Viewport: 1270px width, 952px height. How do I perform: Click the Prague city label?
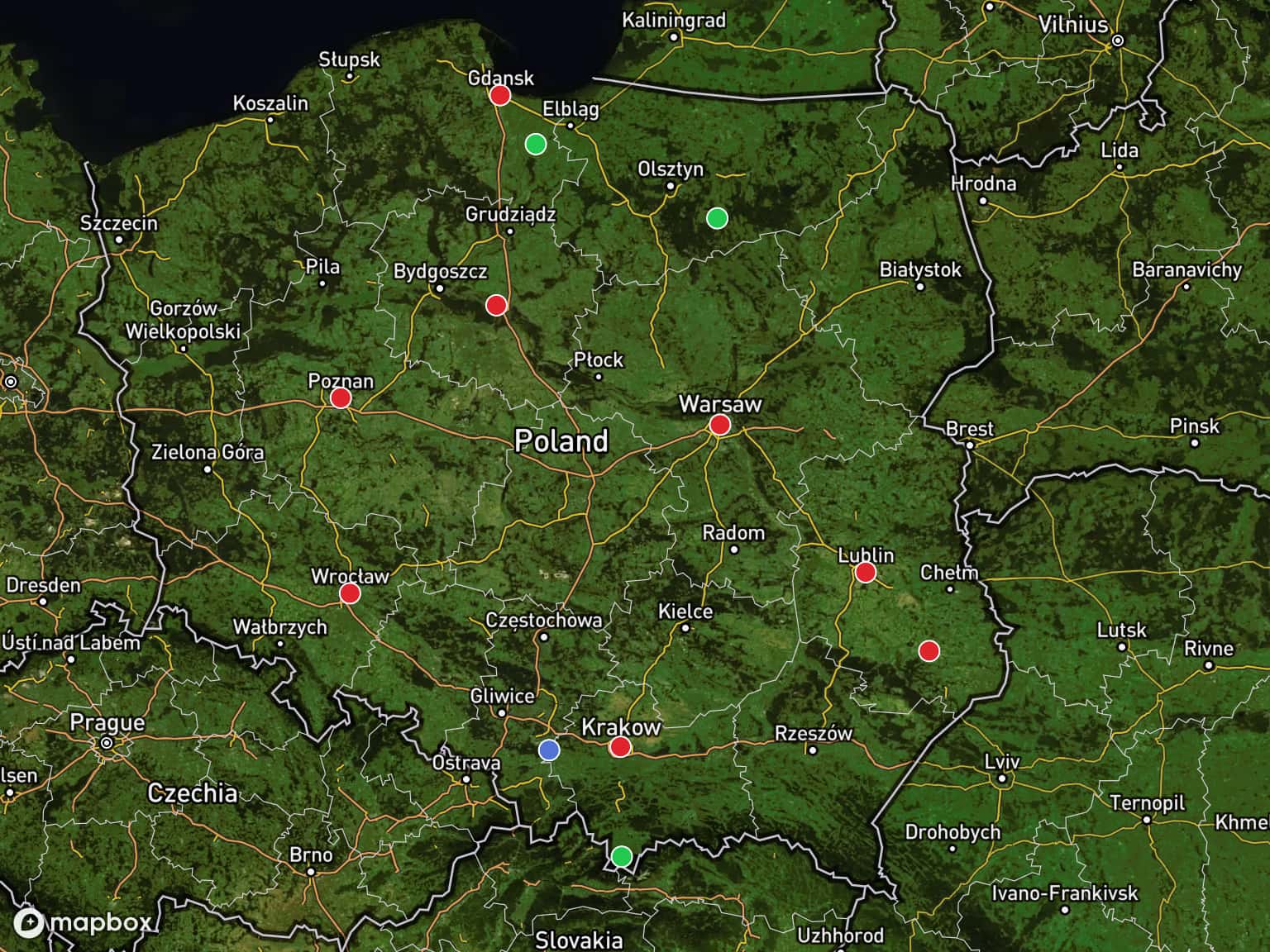[x=107, y=723]
